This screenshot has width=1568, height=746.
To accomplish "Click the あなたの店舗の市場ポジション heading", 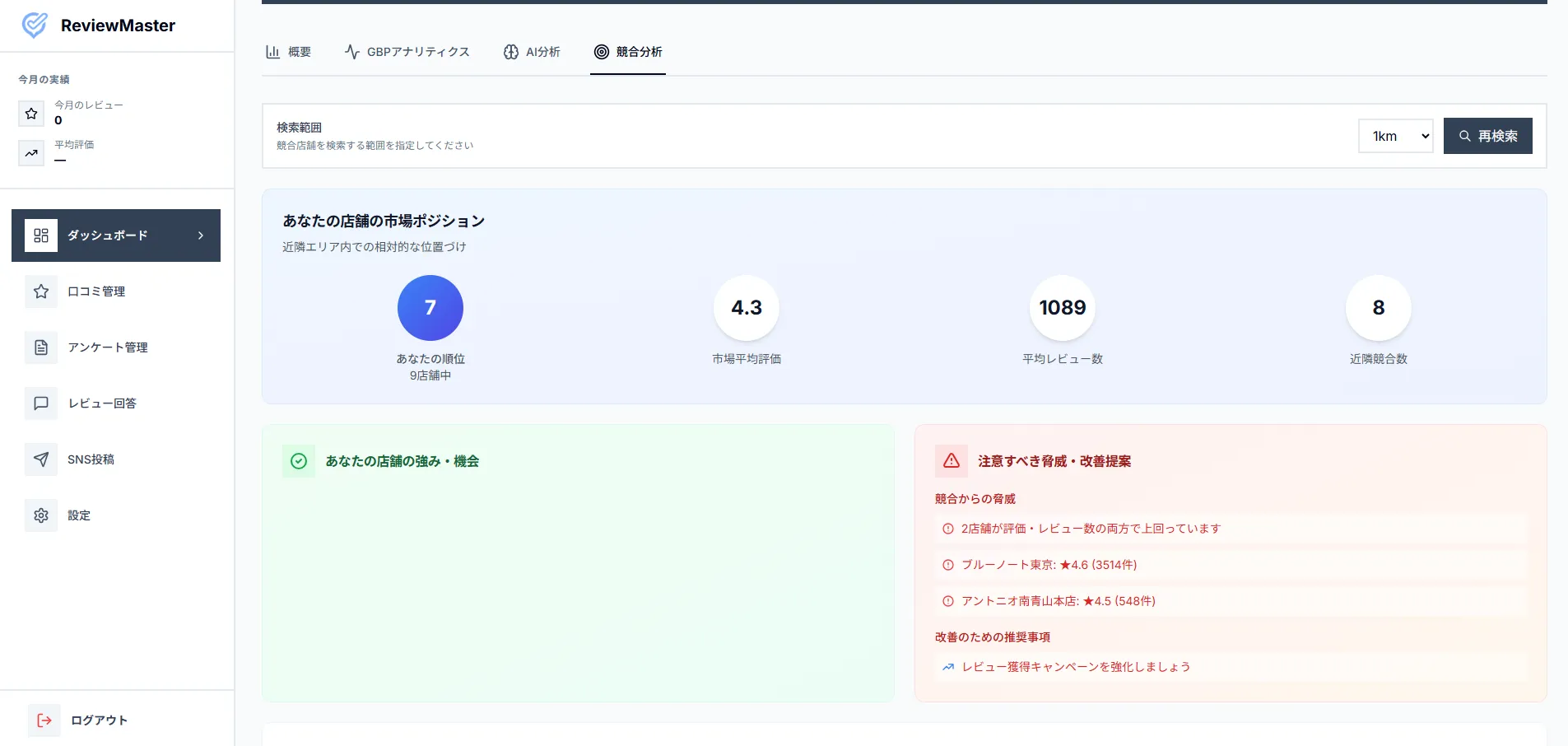I will click(384, 221).
